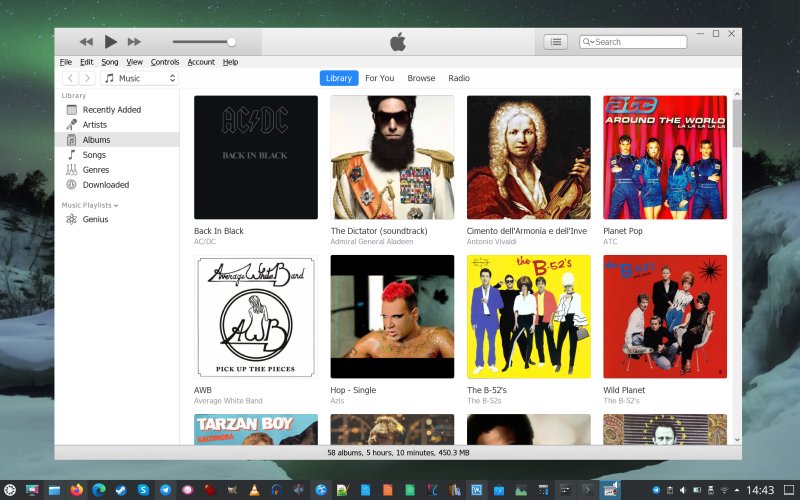The image size is (800, 500).
Task: Click the 'AC/DC' artist name
Action: [x=205, y=242]
